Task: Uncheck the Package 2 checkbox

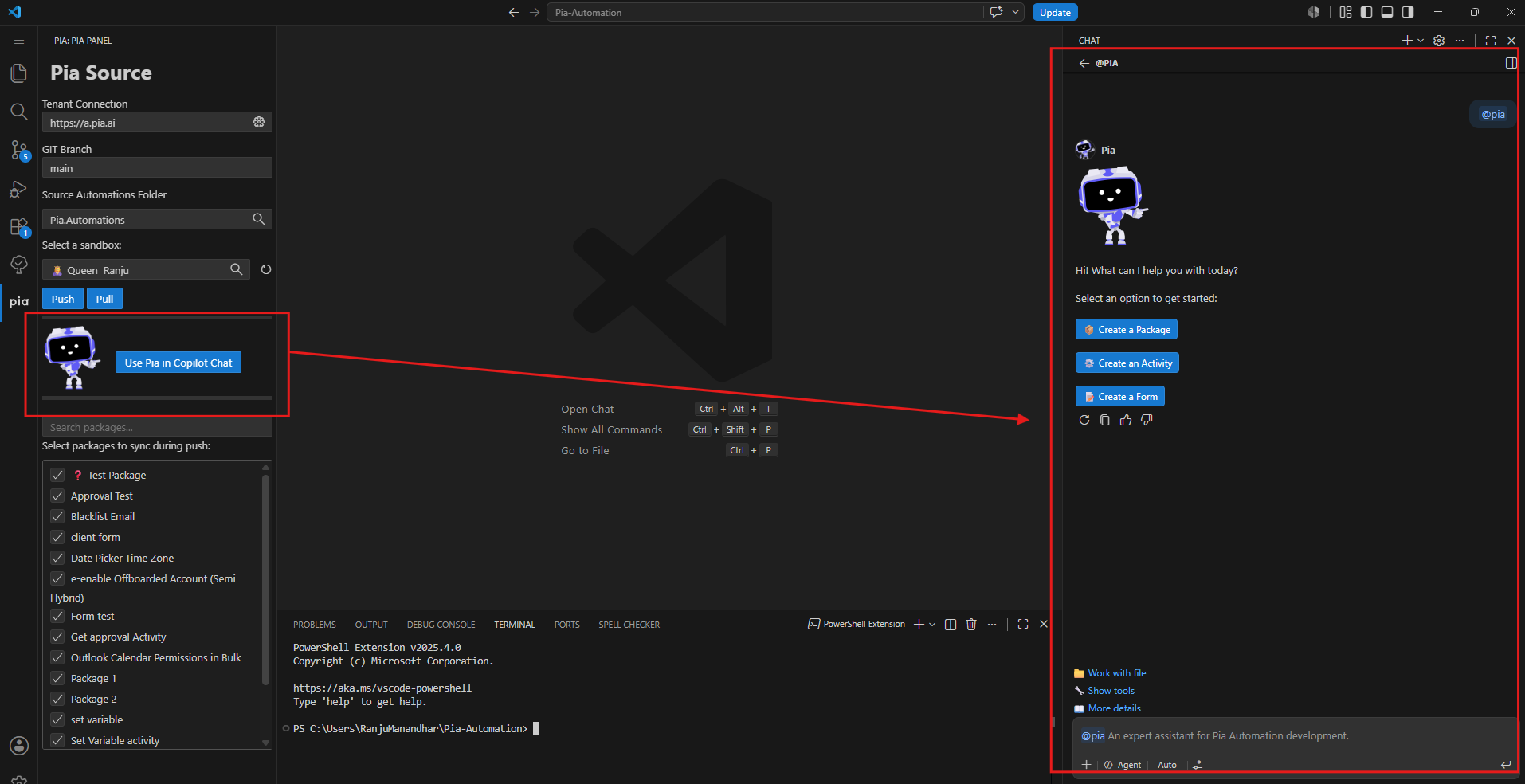Action: pos(57,699)
